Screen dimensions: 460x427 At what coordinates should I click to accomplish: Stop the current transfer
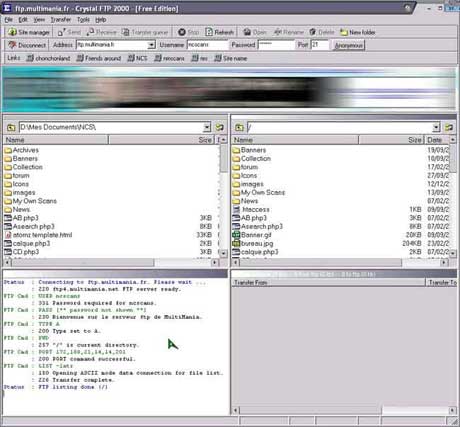[189, 32]
